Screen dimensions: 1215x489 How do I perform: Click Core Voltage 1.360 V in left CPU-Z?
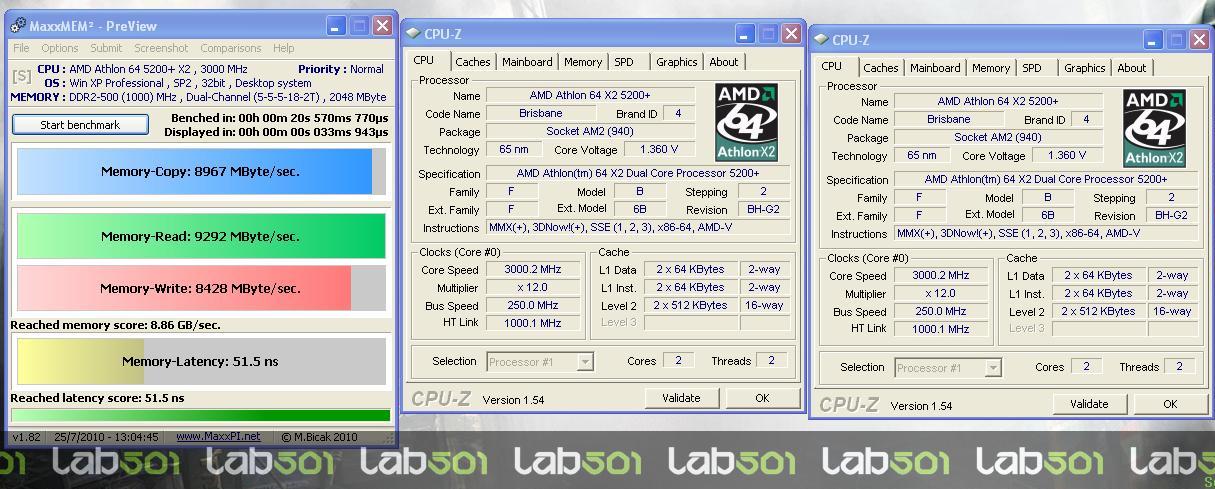point(659,150)
